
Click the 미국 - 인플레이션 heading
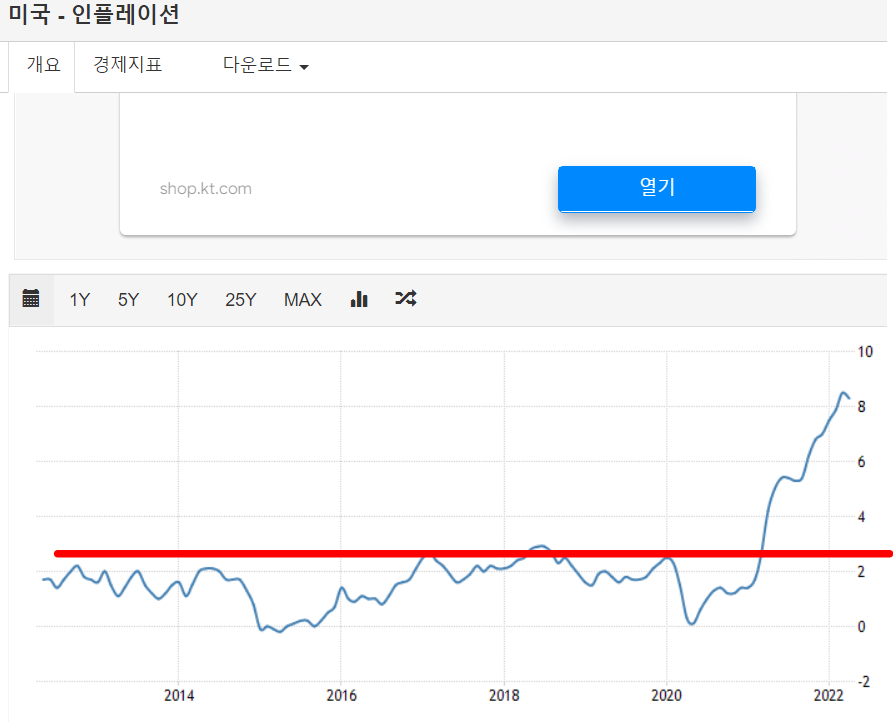coord(94,14)
